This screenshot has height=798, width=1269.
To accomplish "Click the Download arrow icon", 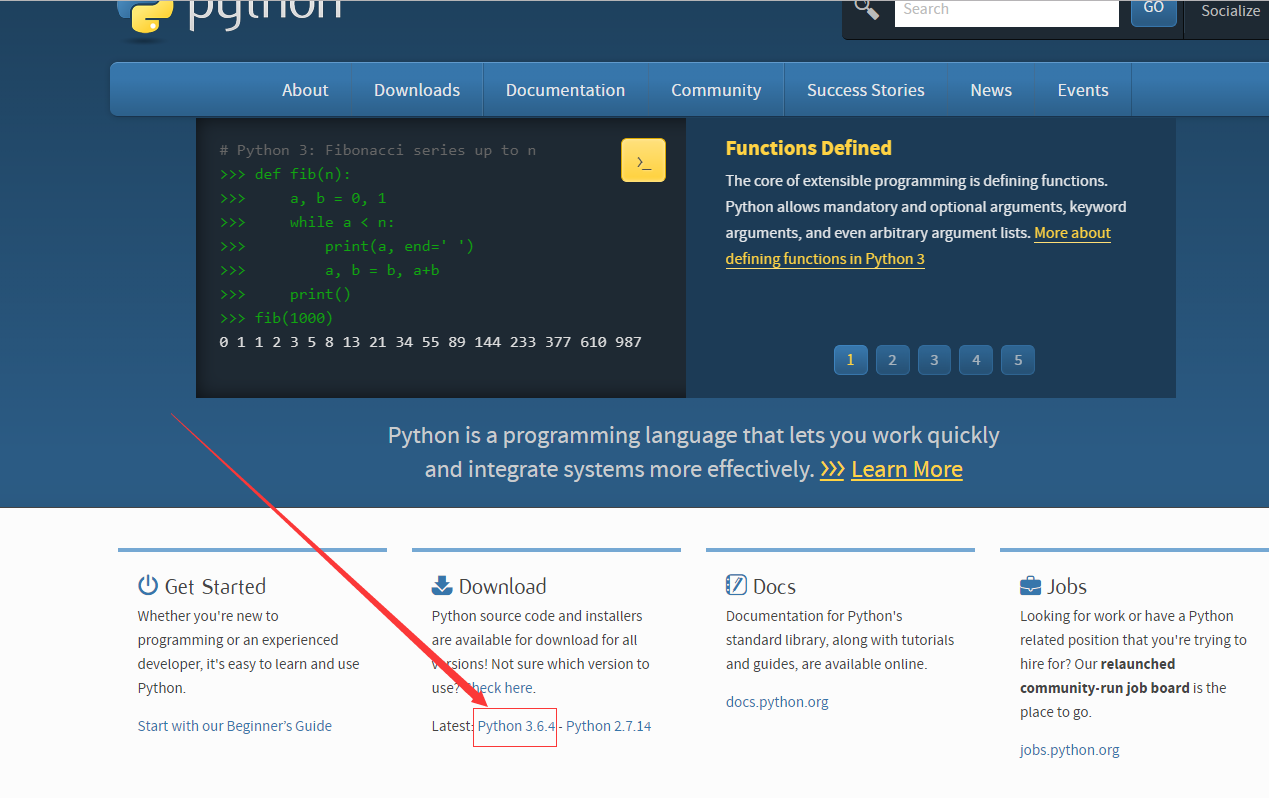I will coord(442,585).
